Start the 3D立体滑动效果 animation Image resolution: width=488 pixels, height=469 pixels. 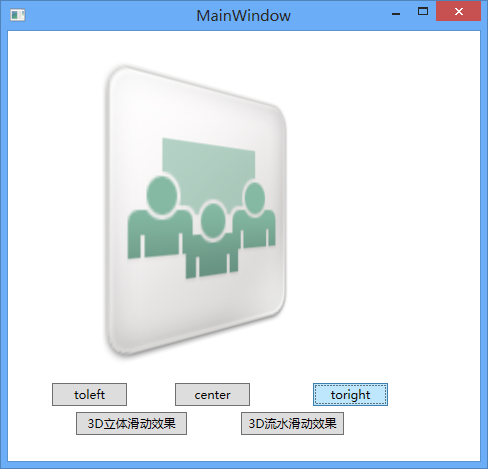click(131, 423)
